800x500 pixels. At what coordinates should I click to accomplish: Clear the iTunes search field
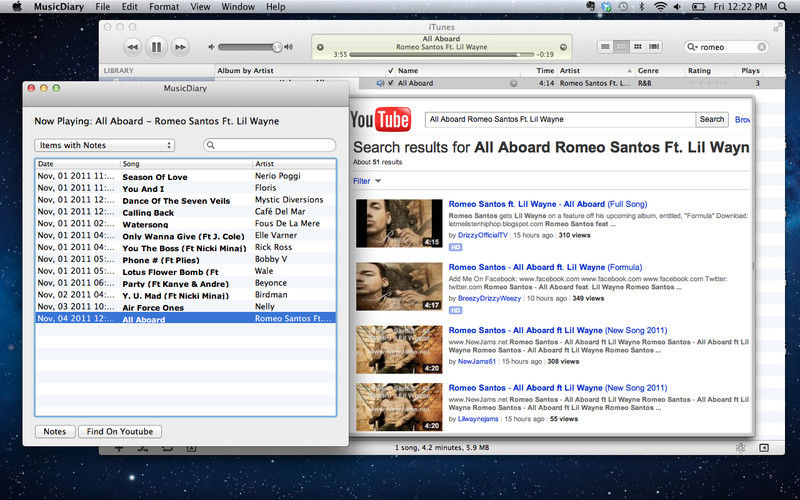pos(762,47)
